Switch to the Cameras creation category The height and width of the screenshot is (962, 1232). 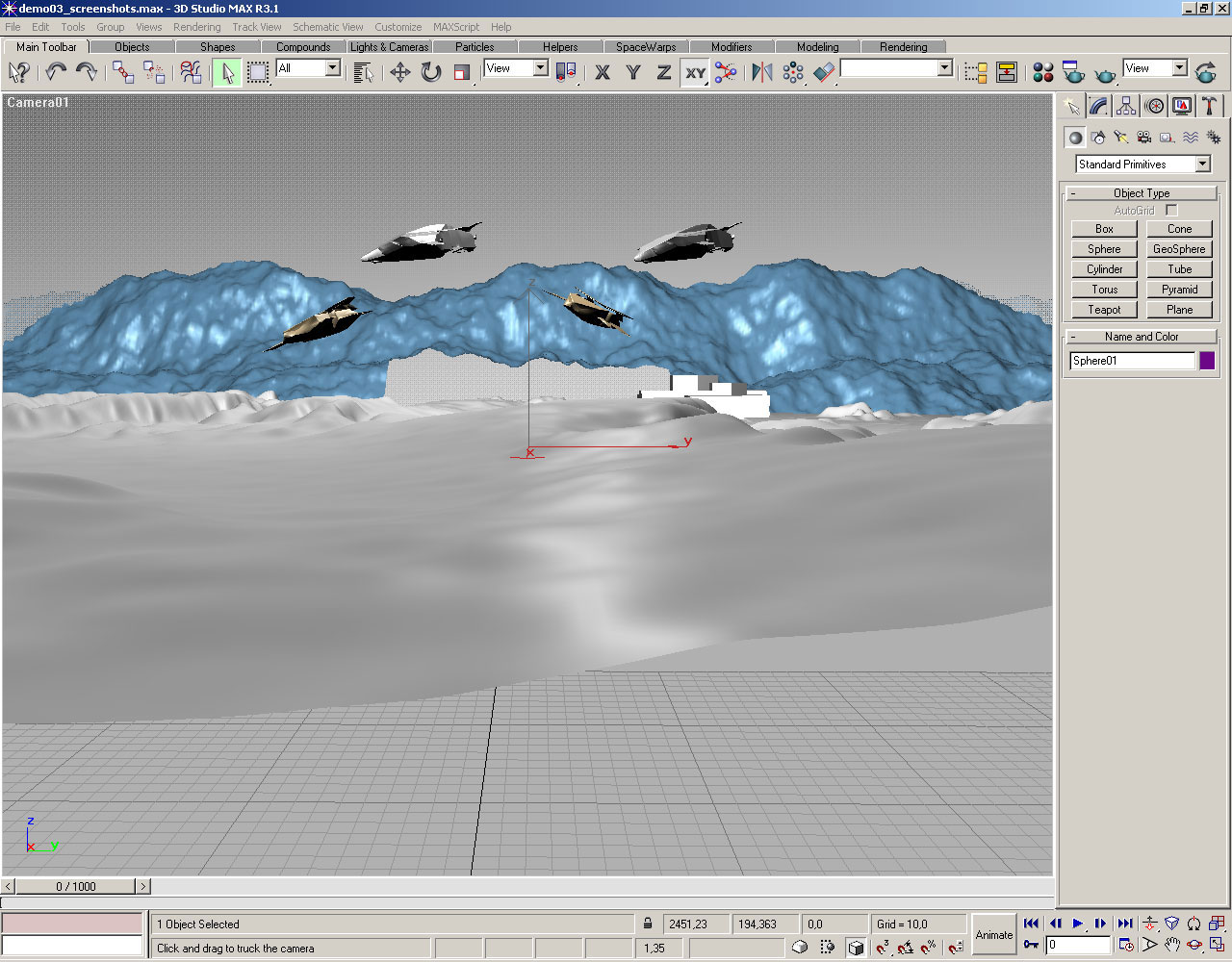tap(1144, 138)
